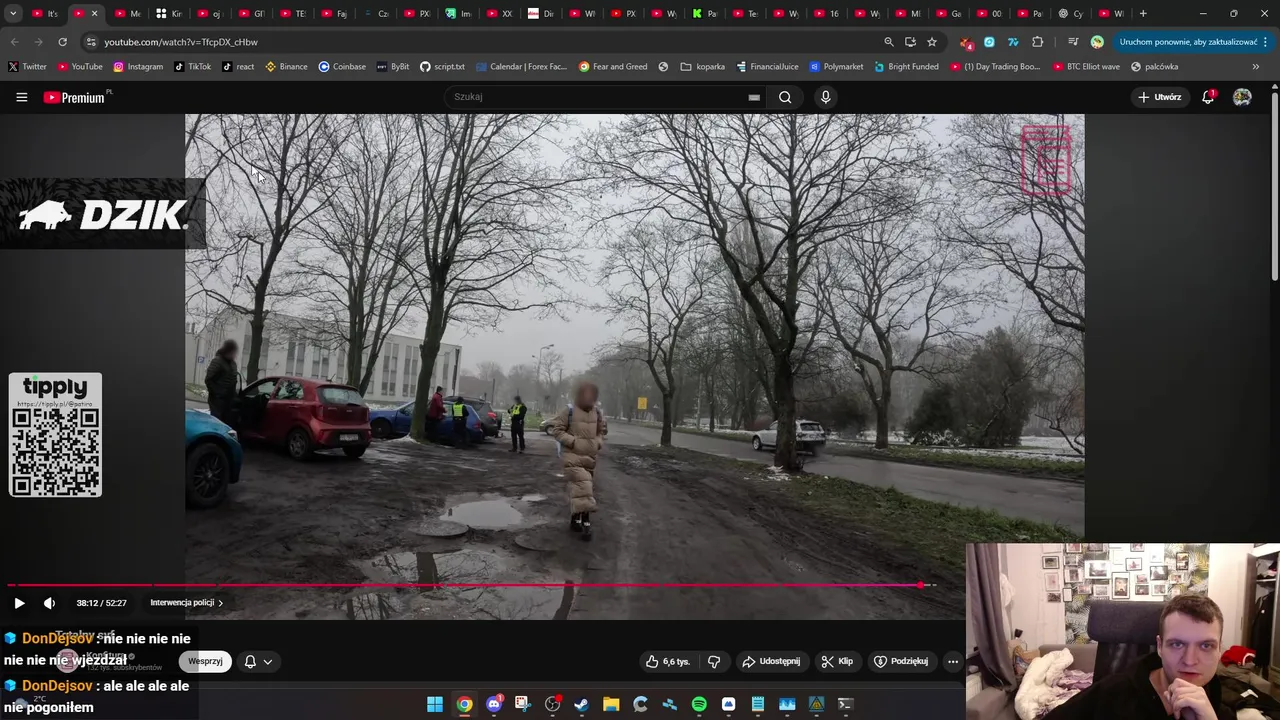
Task: Play the video
Action: [19, 603]
